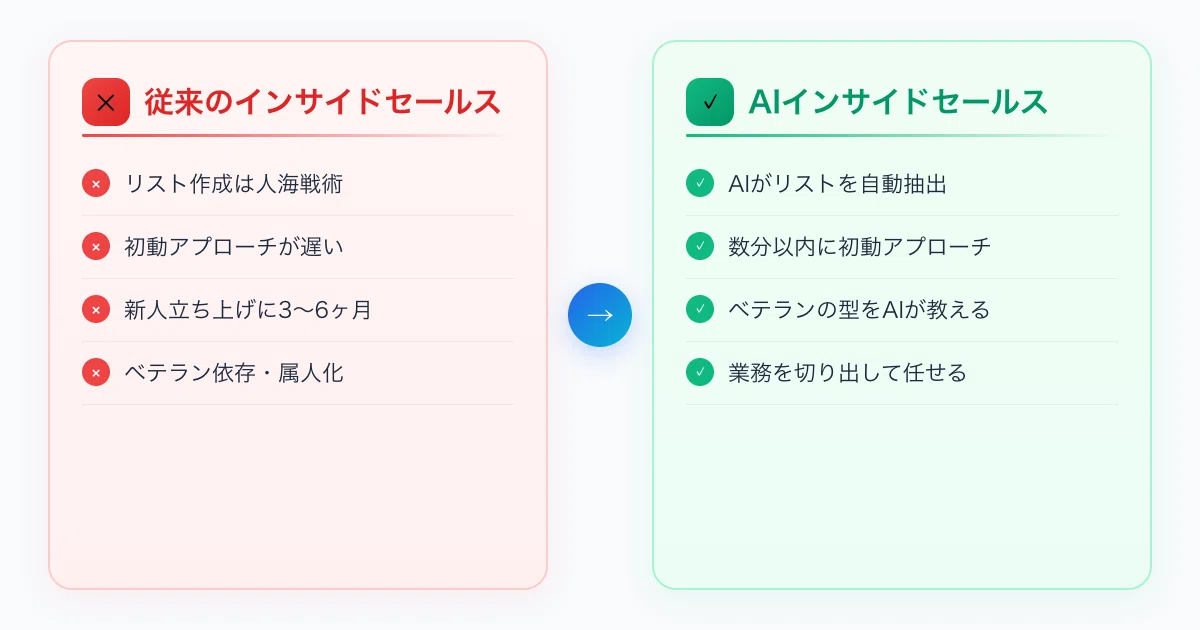Click red x icon beside ベテラン依存・属人化

coord(96,373)
